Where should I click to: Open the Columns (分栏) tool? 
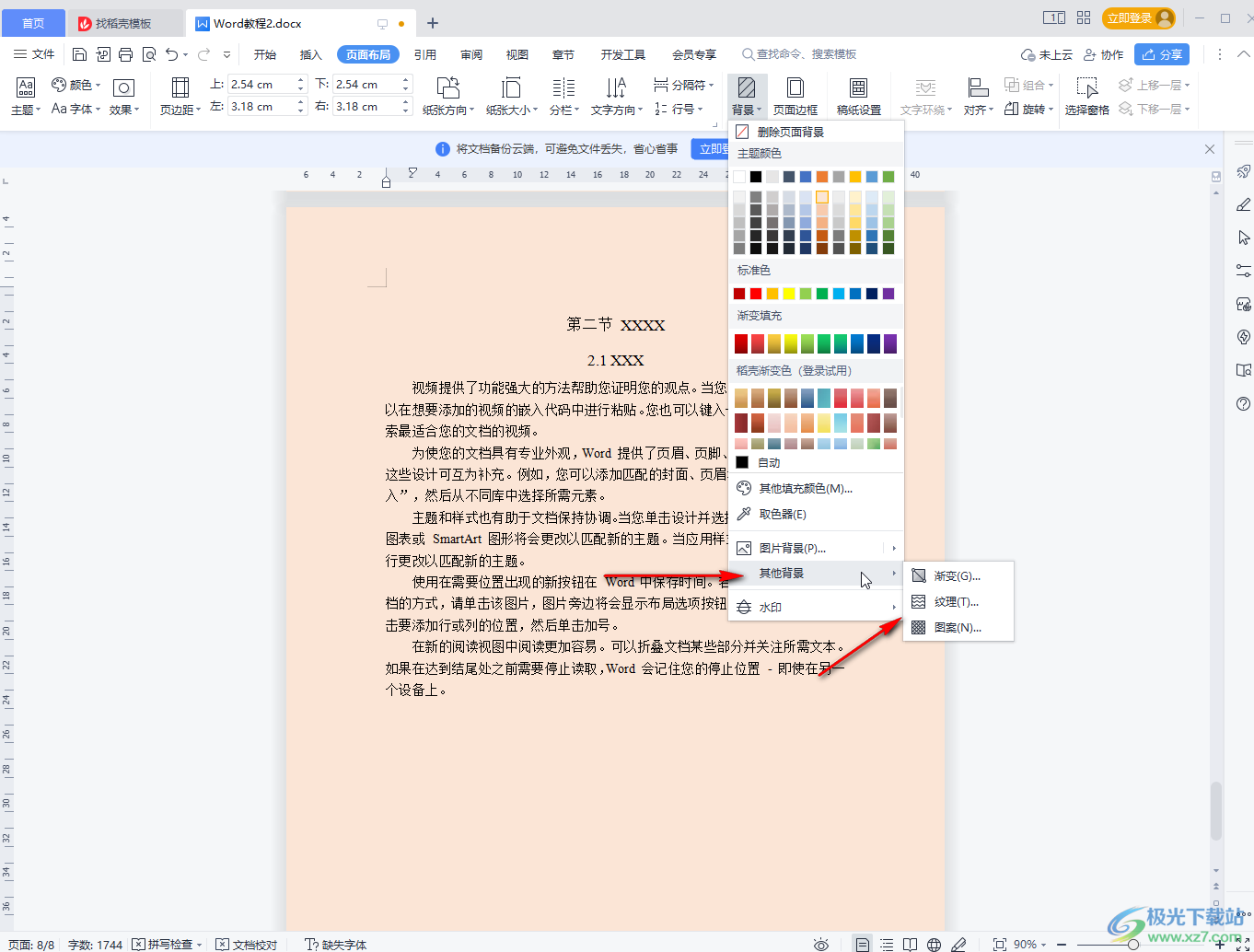563,97
